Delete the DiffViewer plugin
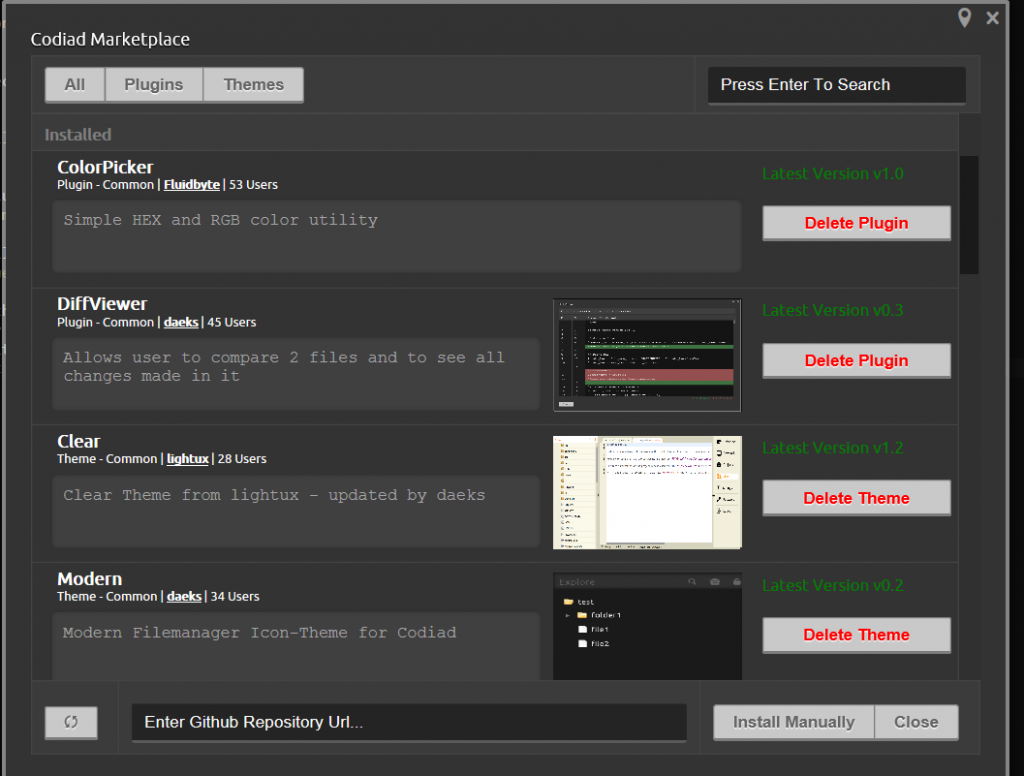Screen dimensions: 1024x776 [x=856, y=360]
